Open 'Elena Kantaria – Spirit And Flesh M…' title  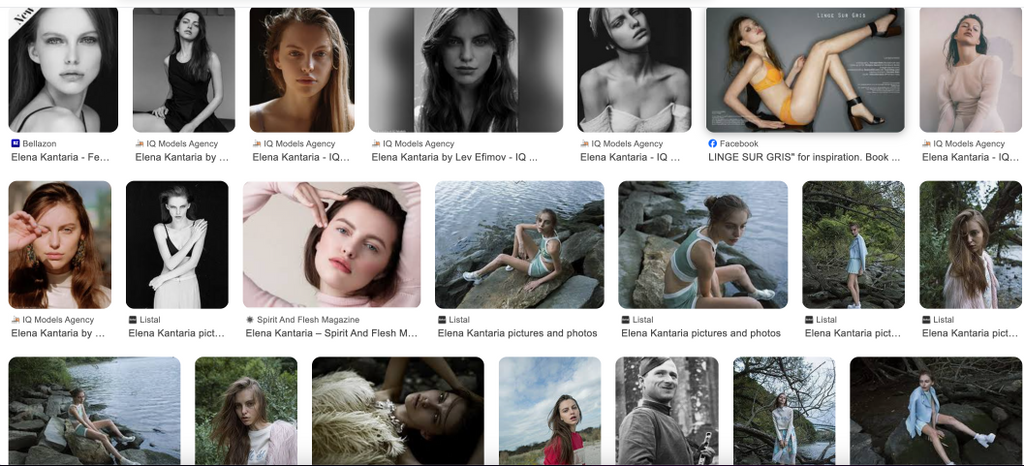[x=331, y=334]
